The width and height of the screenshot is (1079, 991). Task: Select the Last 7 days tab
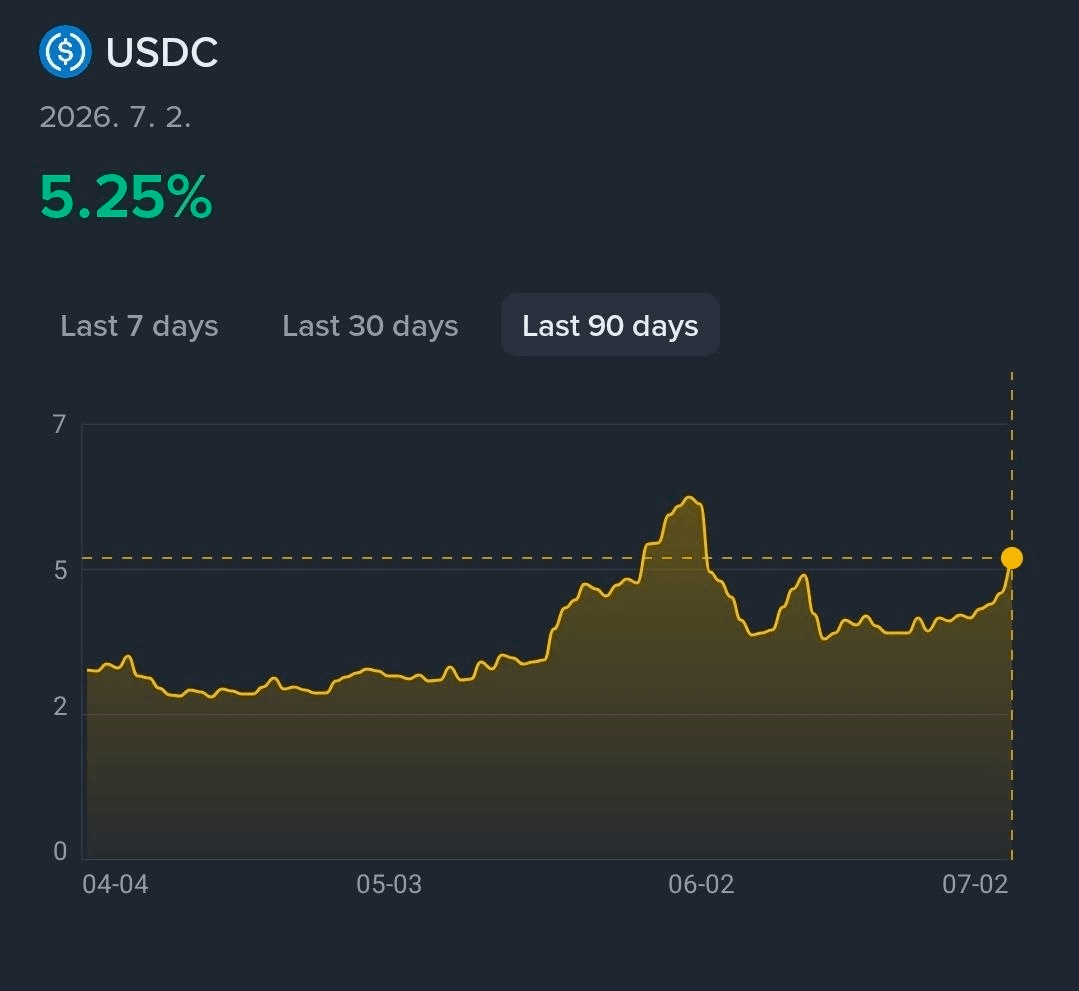point(140,326)
